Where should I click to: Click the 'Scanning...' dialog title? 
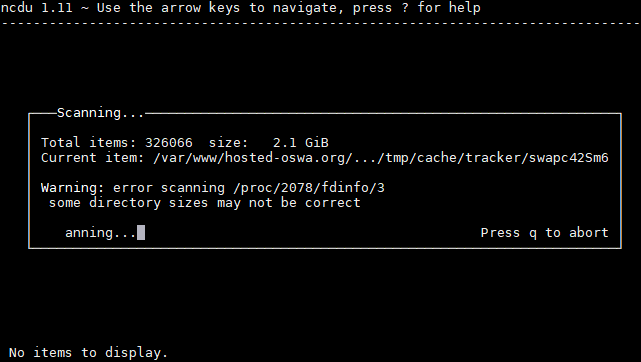click(x=101, y=113)
